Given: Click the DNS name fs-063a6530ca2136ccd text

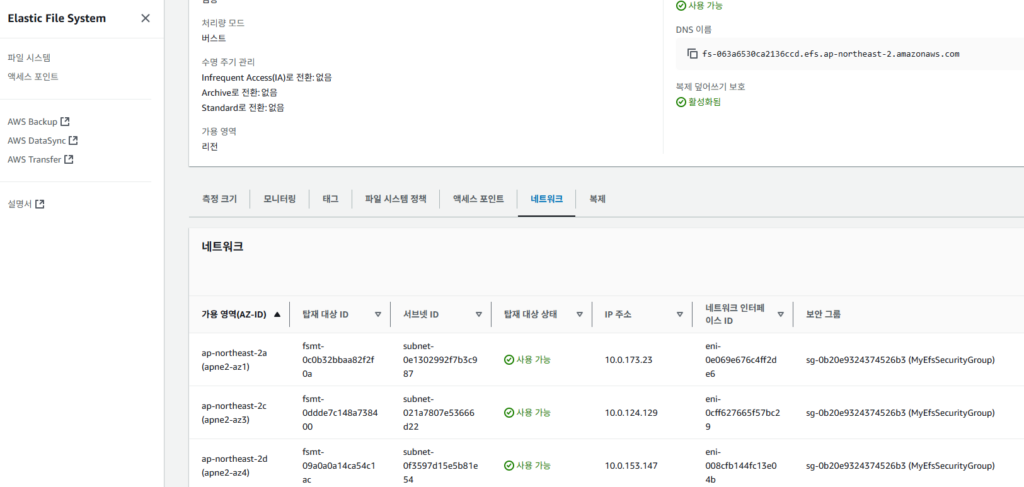Looking at the screenshot, I should [831, 54].
